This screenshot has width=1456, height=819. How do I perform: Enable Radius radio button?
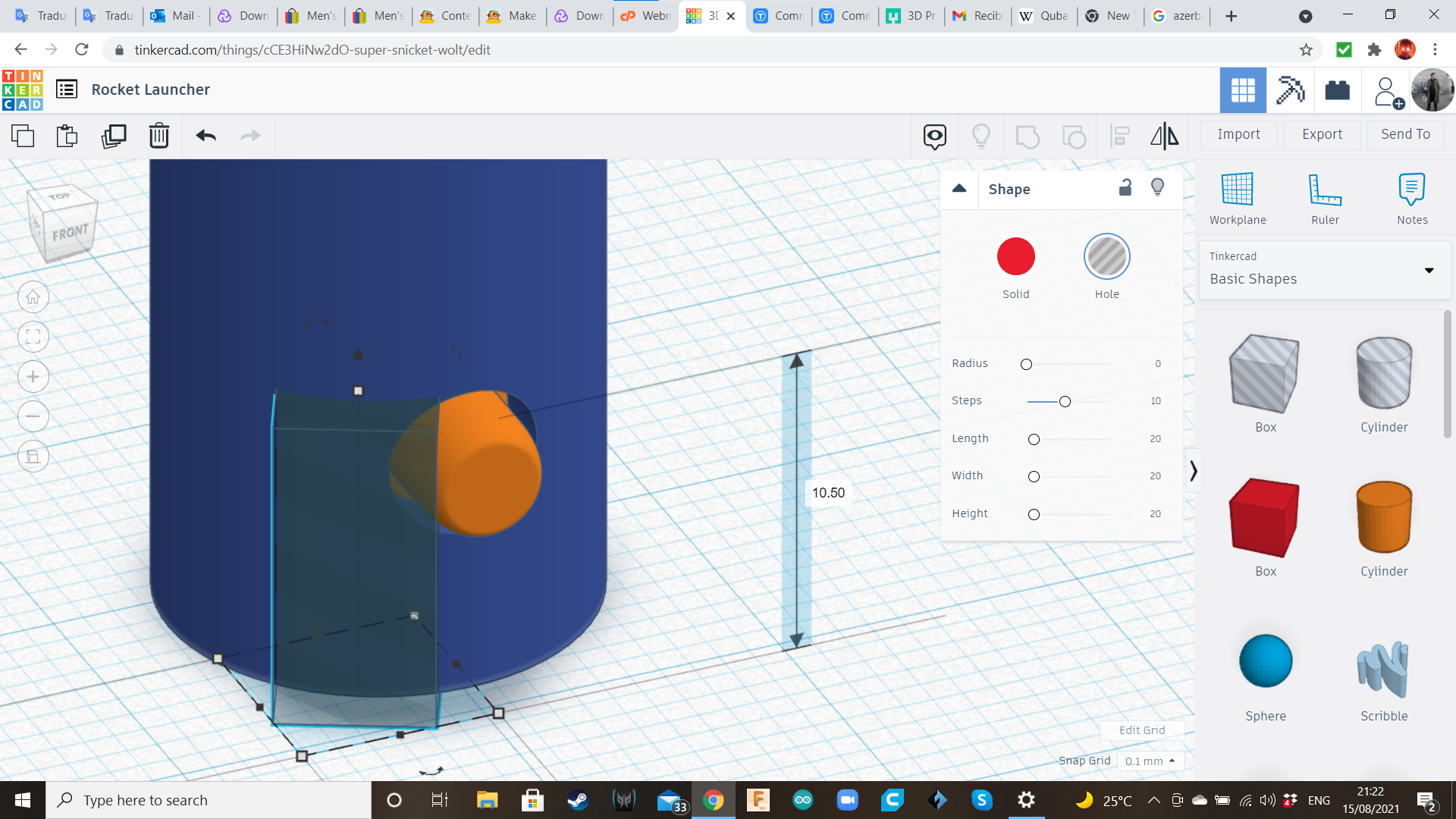tap(1025, 364)
